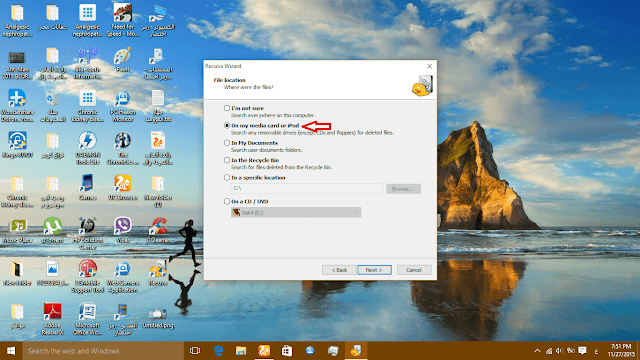Launch Adobe Reader X shortcut
Screen dimensions: 640x360
[x=52, y=319]
